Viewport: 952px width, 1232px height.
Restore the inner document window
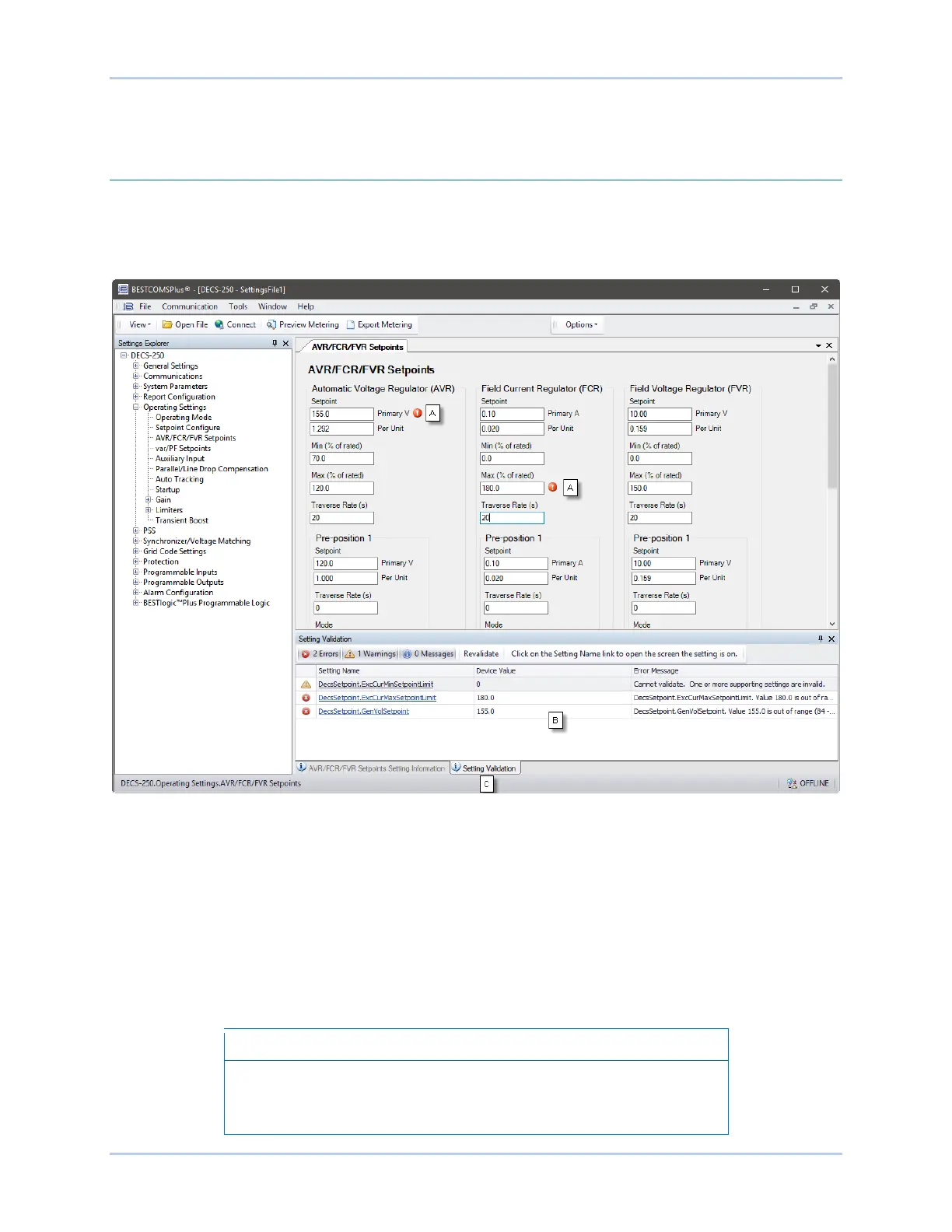coord(814,306)
